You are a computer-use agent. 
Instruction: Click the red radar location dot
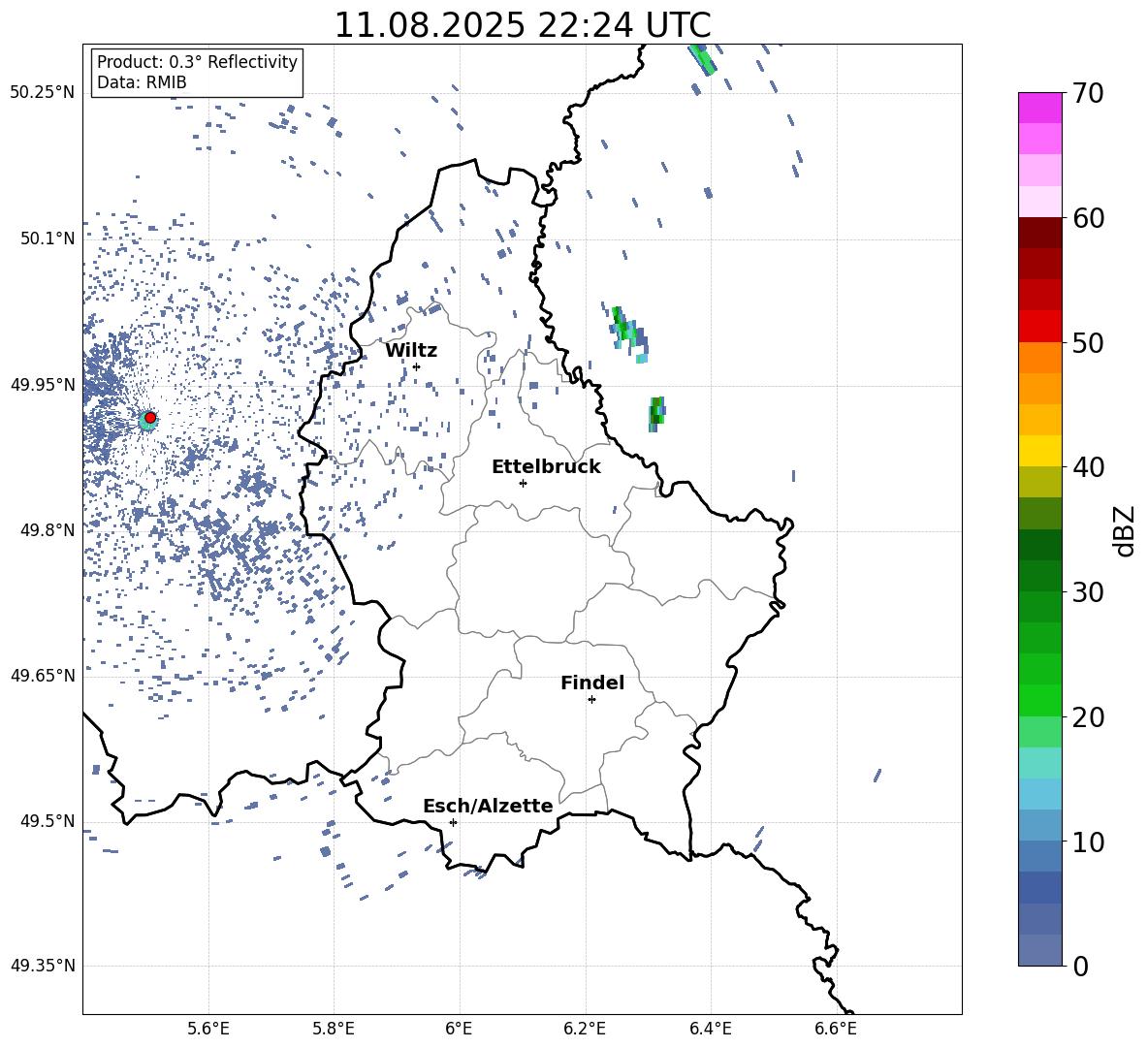pyautogui.click(x=150, y=417)
